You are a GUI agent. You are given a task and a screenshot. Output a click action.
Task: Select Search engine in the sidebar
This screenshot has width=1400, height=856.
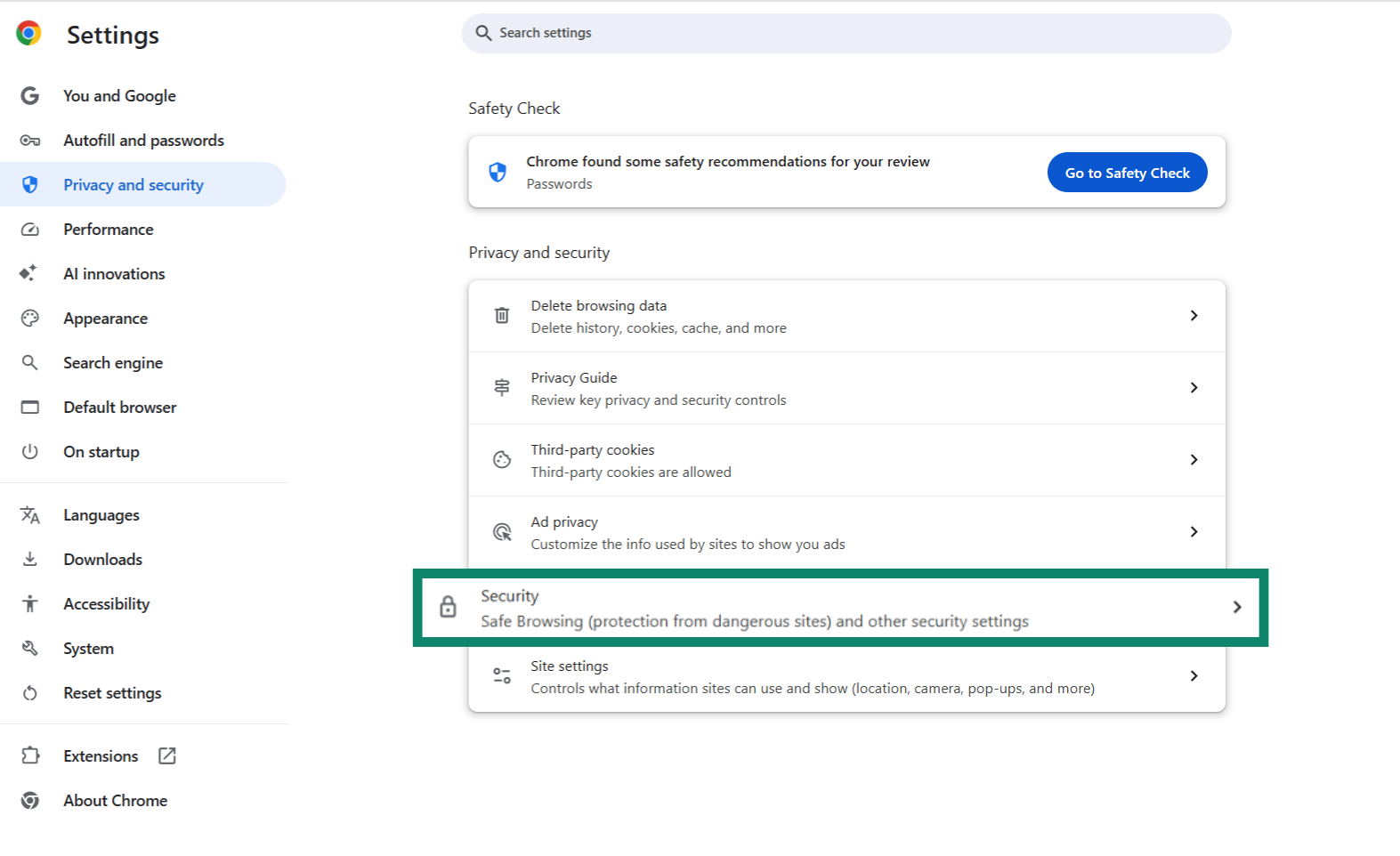(113, 363)
